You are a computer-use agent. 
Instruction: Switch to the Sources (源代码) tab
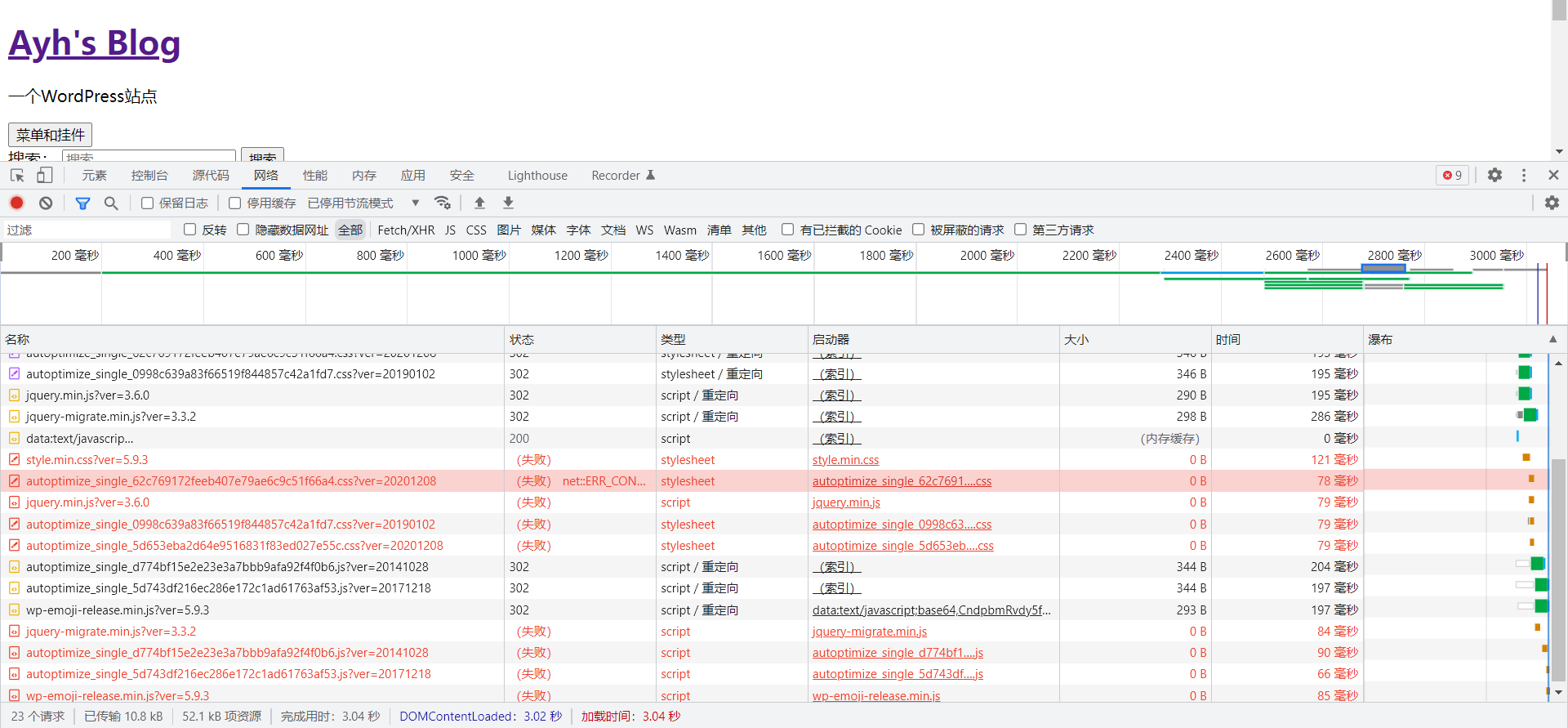[211, 175]
